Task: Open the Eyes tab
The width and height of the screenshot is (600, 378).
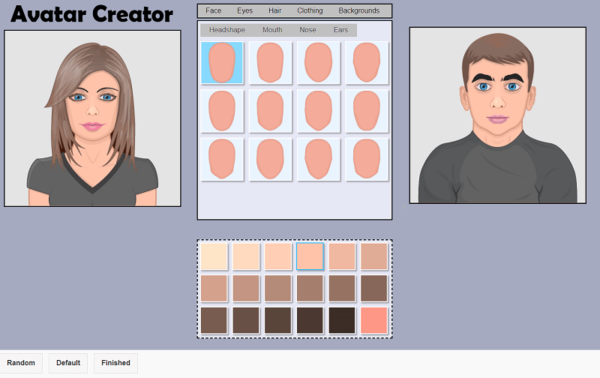Action: point(245,11)
